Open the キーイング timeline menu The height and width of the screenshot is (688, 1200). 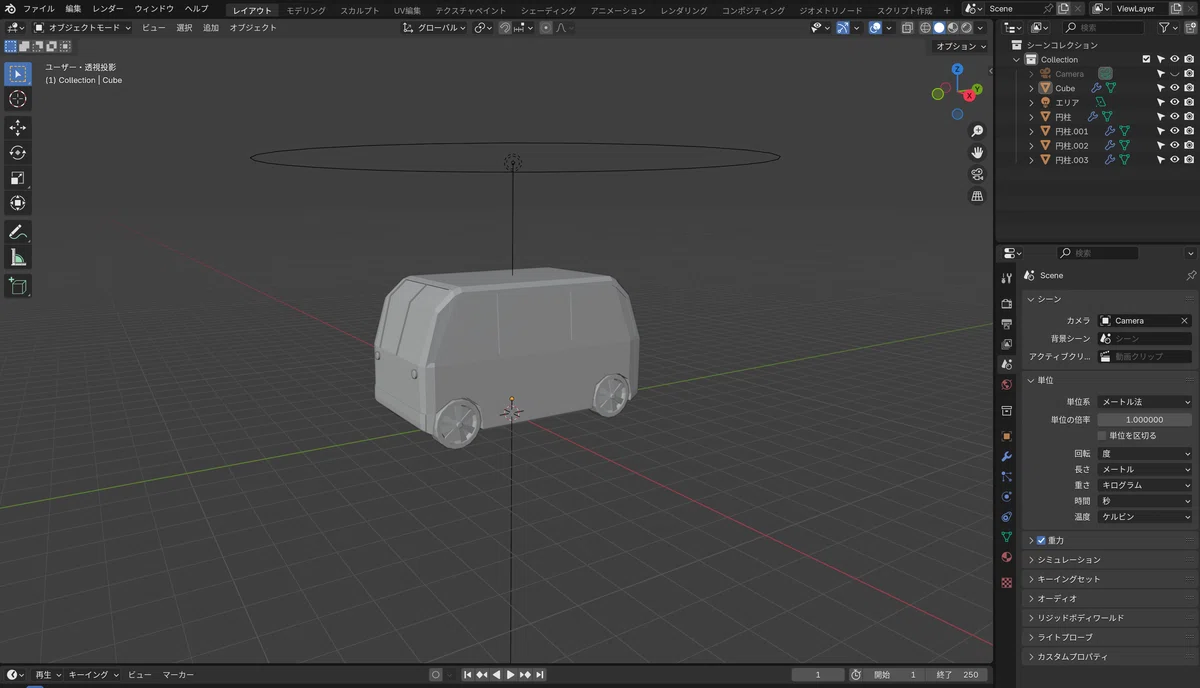click(93, 675)
